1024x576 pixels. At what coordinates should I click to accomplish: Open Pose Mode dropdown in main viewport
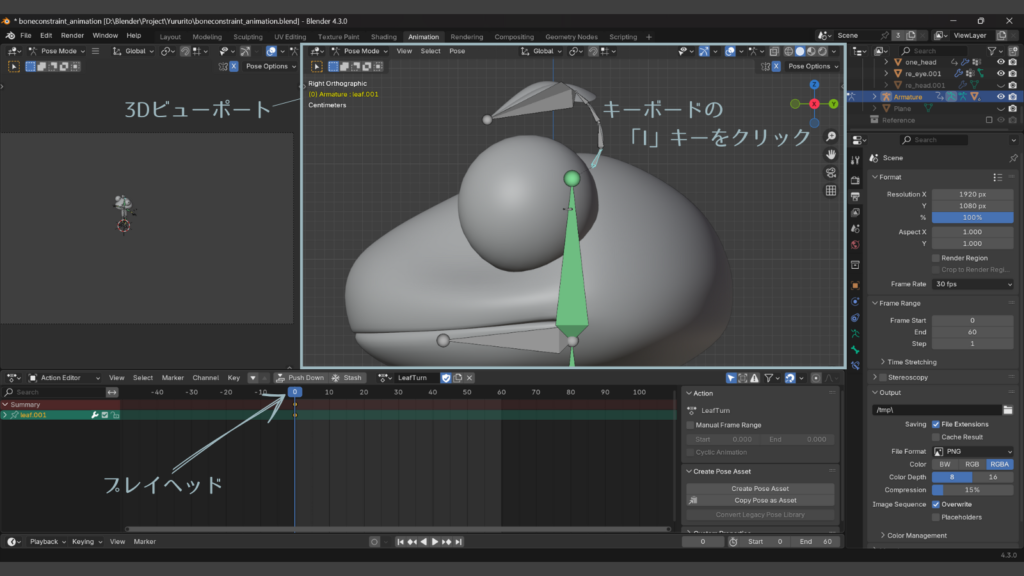pyautogui.click(x=359, y=51)
